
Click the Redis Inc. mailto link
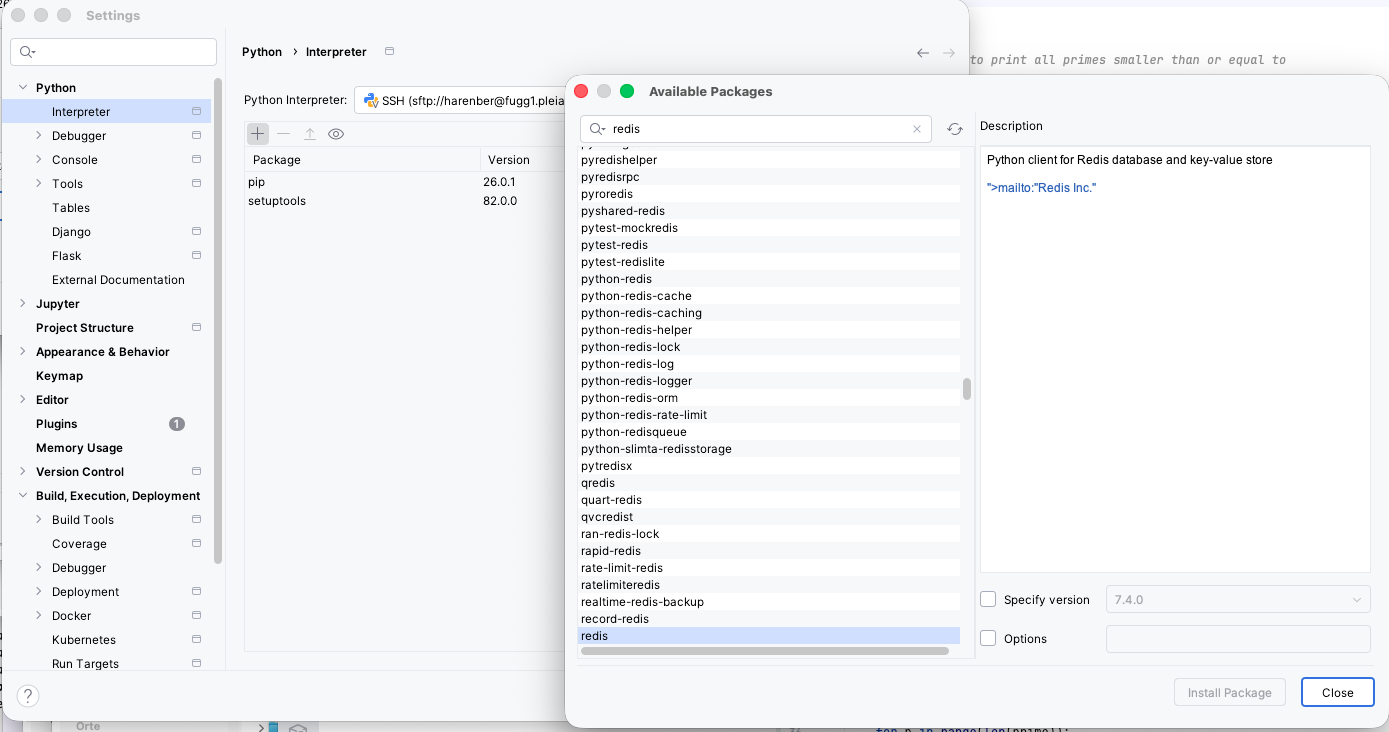click(x=1041, y=188)
